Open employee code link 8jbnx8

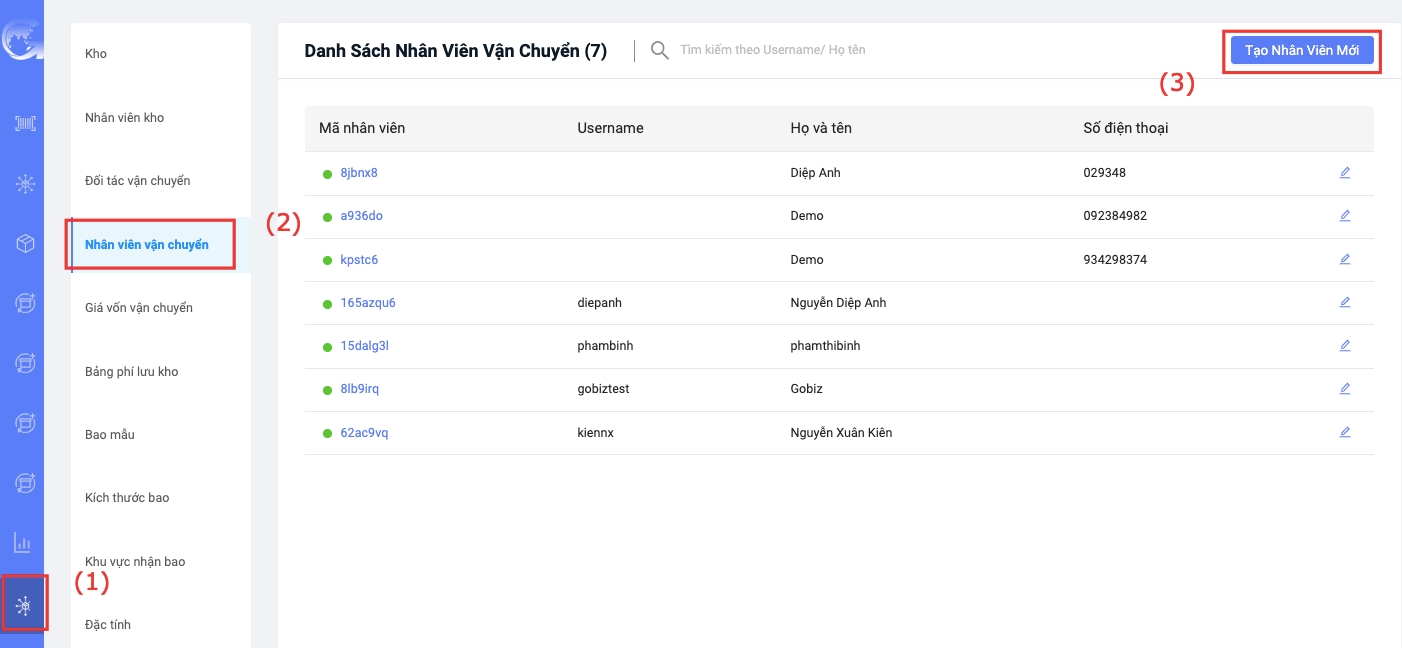click(x=359, y=173)
